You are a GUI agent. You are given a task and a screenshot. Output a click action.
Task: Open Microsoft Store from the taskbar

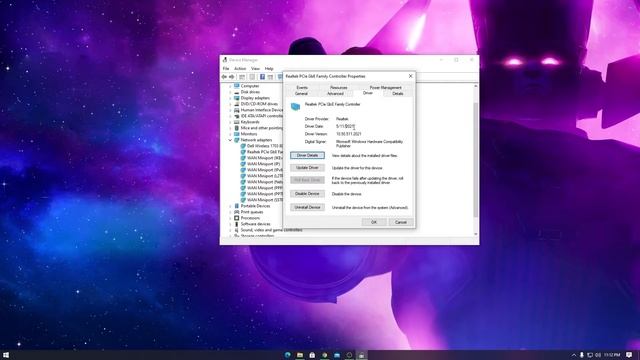[312, 355]
